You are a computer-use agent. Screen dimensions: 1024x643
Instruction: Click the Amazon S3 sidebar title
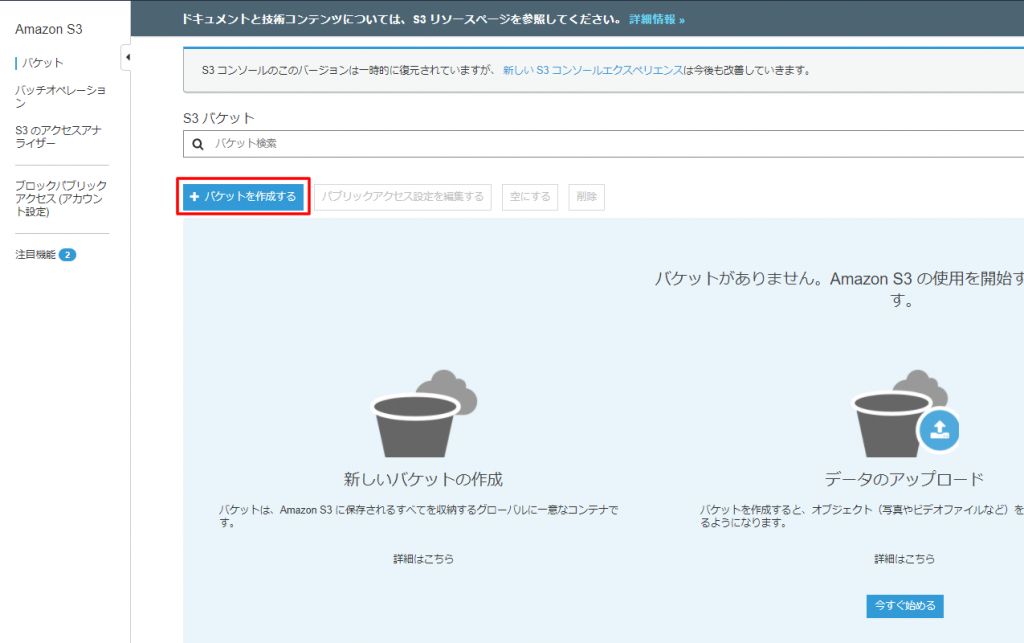point(49,29)
